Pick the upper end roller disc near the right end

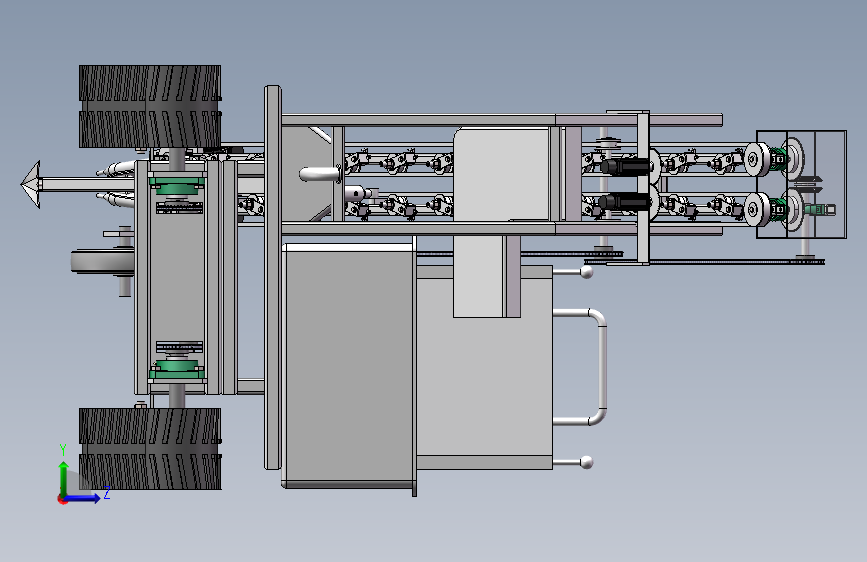[x=756, y=160]
